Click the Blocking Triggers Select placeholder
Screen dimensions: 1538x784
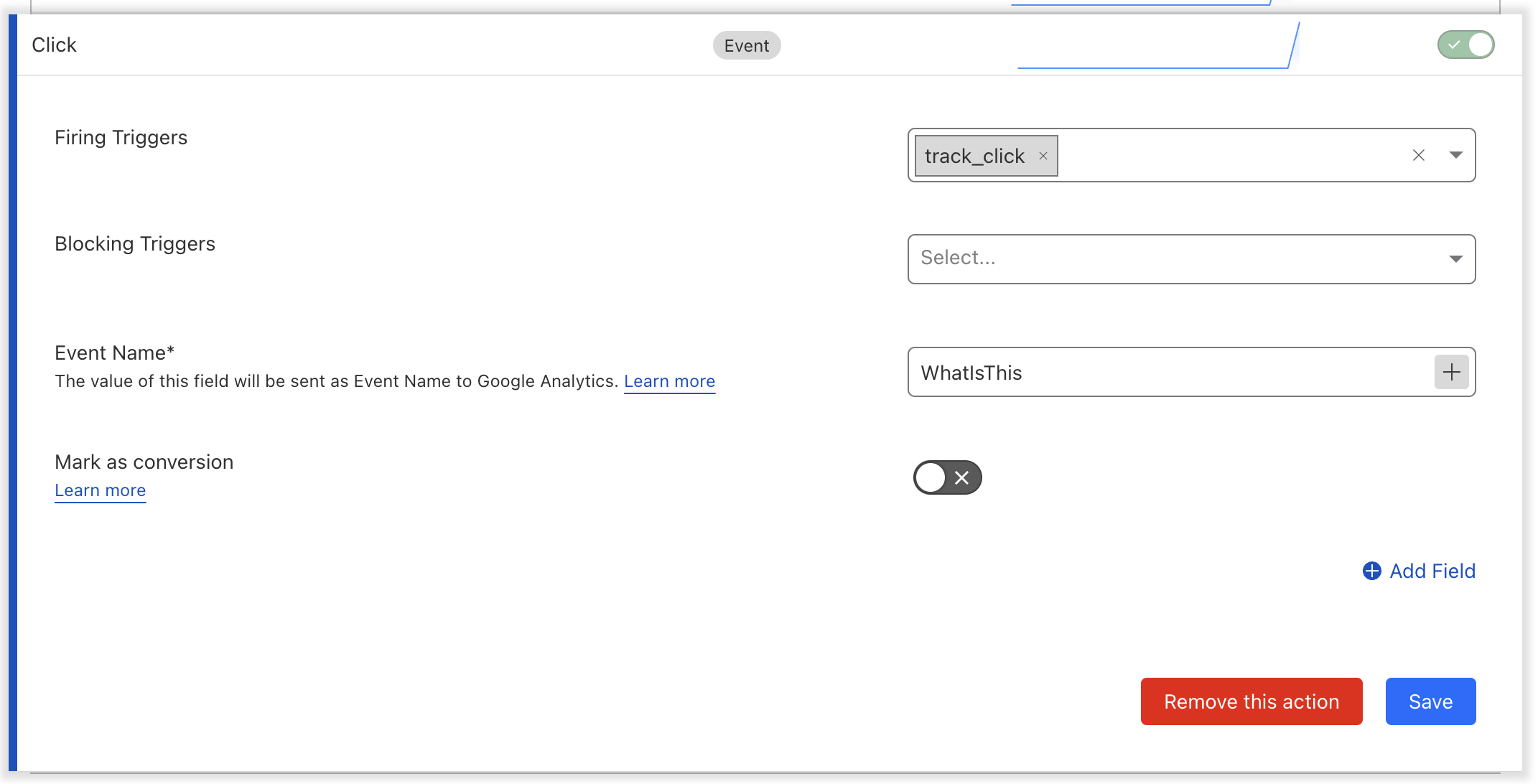point(959,258)
